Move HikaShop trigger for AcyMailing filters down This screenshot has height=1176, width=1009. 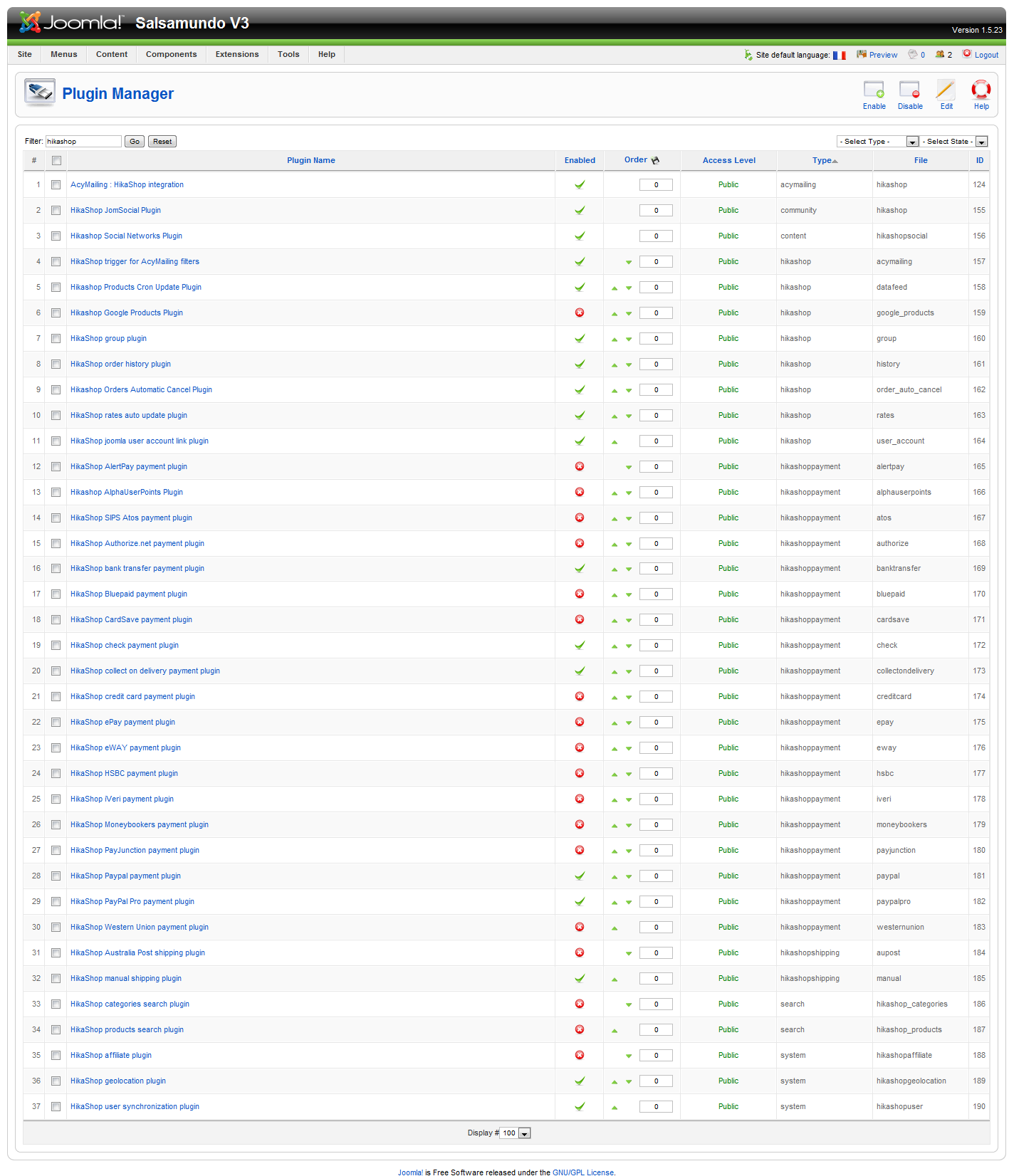click(629, 263)
